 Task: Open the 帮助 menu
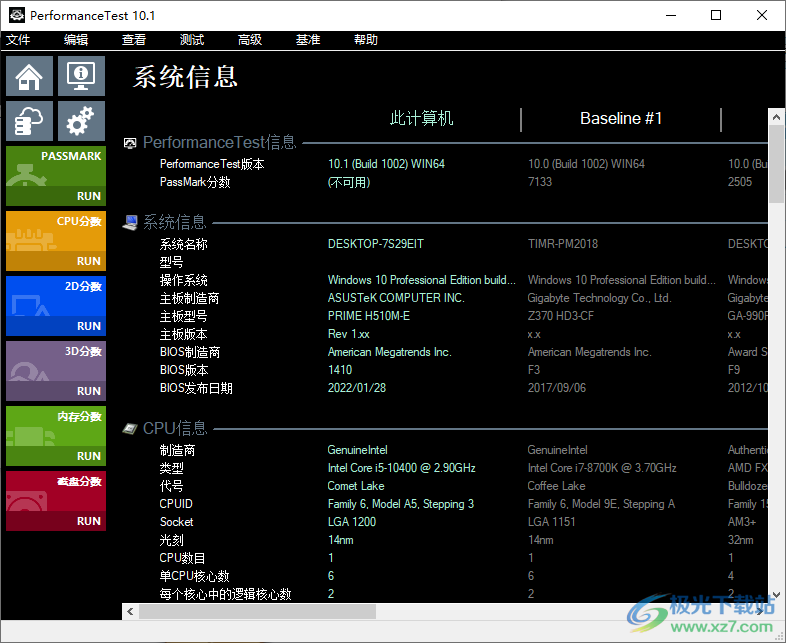coord(366,40)
